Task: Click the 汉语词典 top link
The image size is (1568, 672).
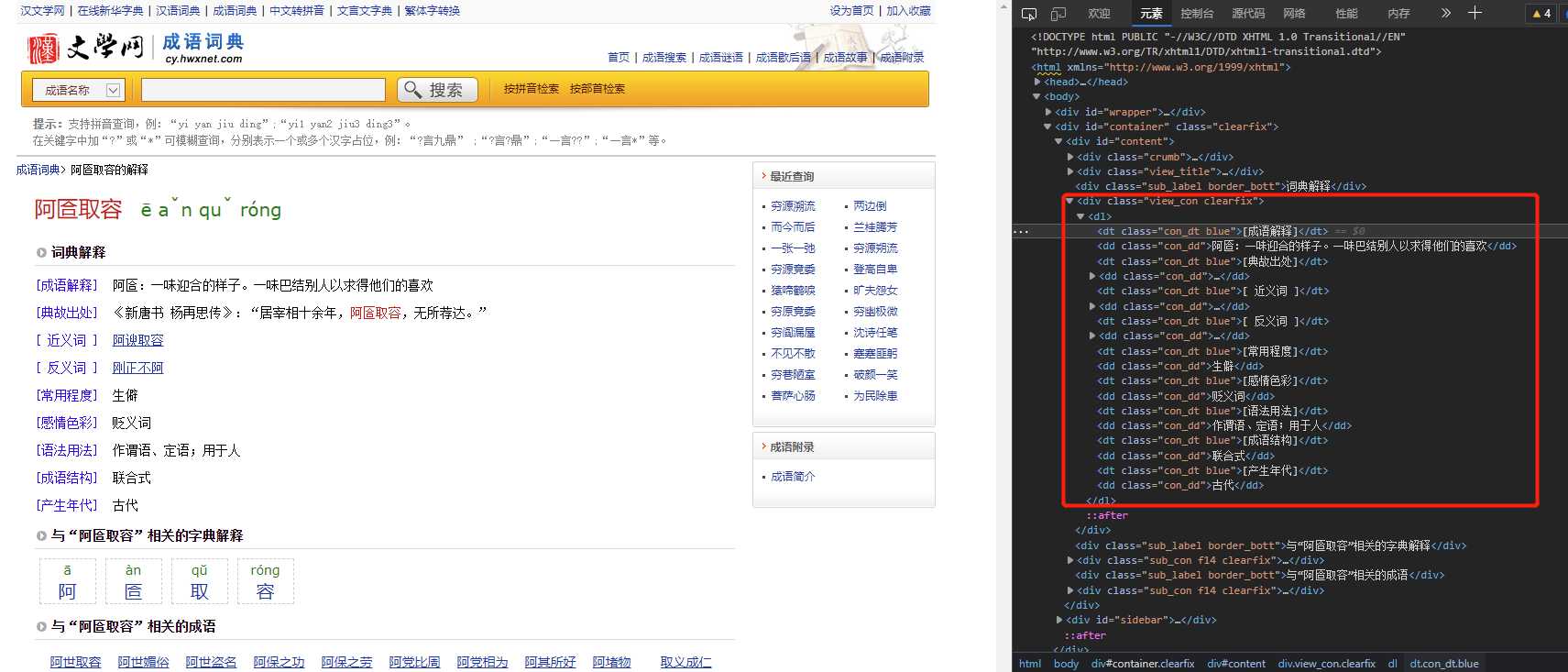Action: point(178,11)
